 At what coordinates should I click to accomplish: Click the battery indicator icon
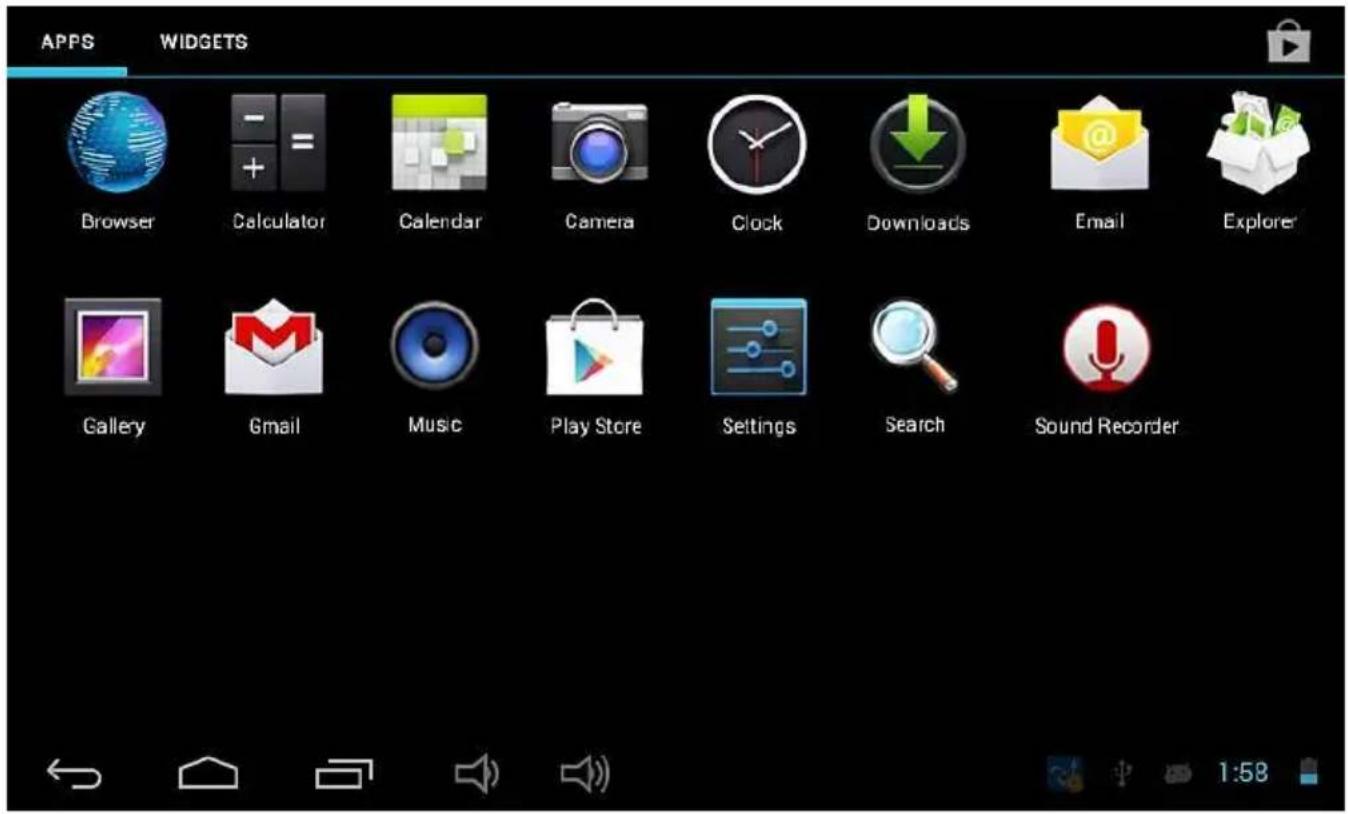1309,772
